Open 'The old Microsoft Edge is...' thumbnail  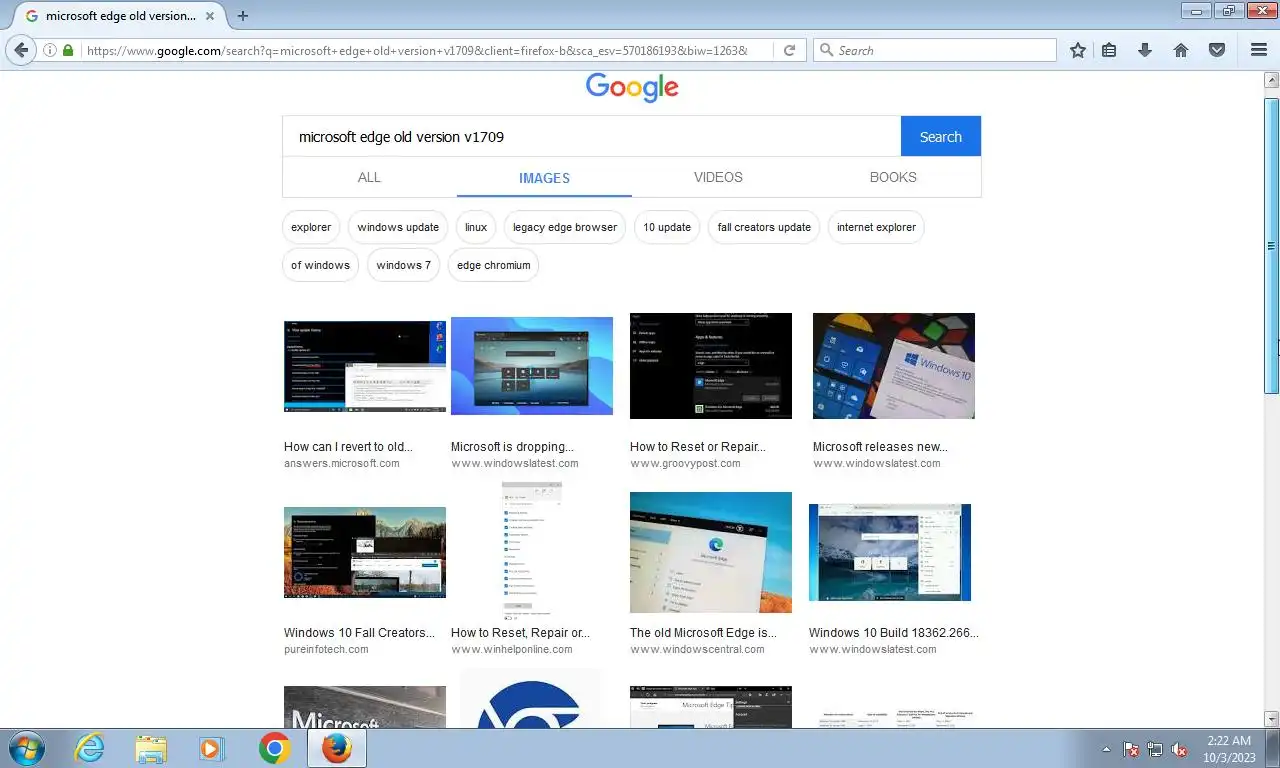[711, 552]
